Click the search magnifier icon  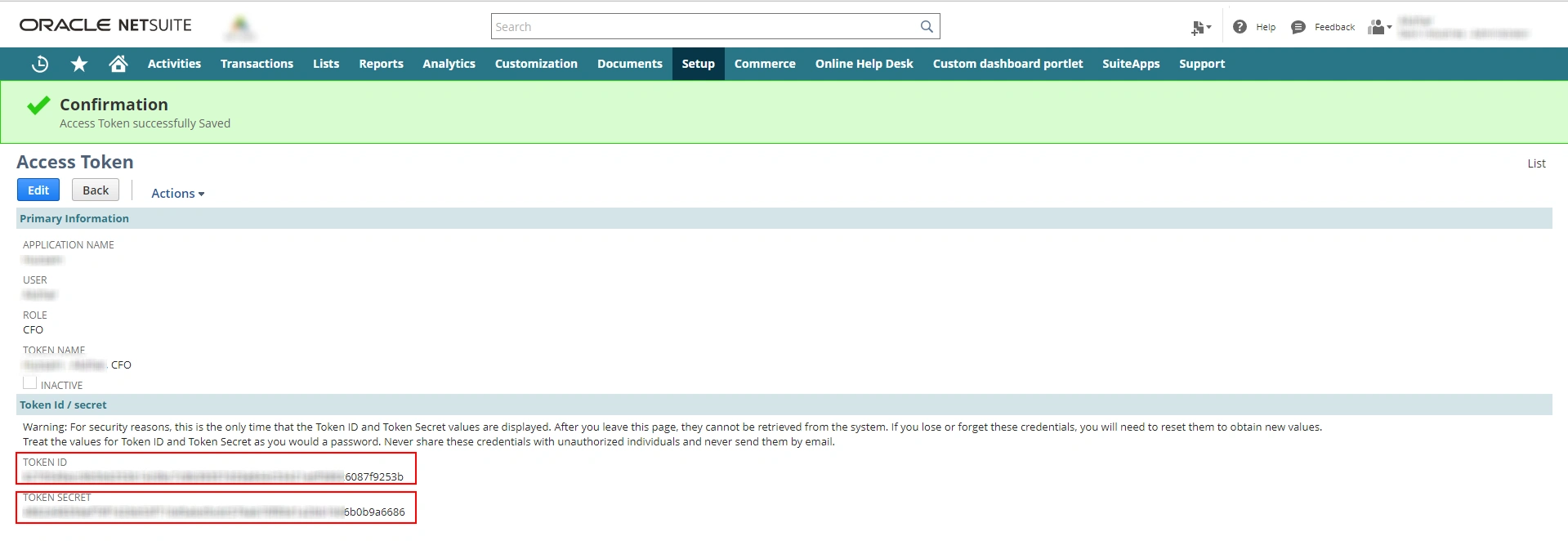click(x=927, y=27)
